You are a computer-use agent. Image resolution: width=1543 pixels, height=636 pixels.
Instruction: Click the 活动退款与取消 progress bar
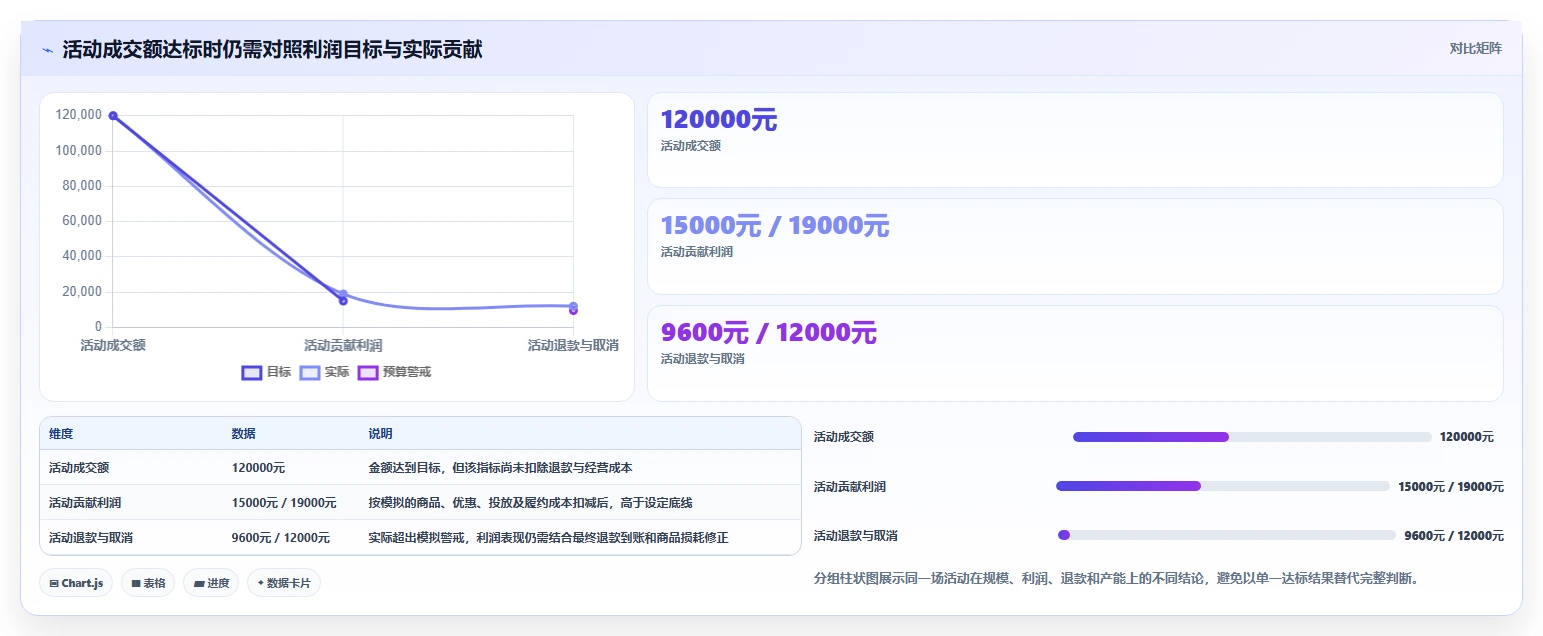(x=1227, y=535)
